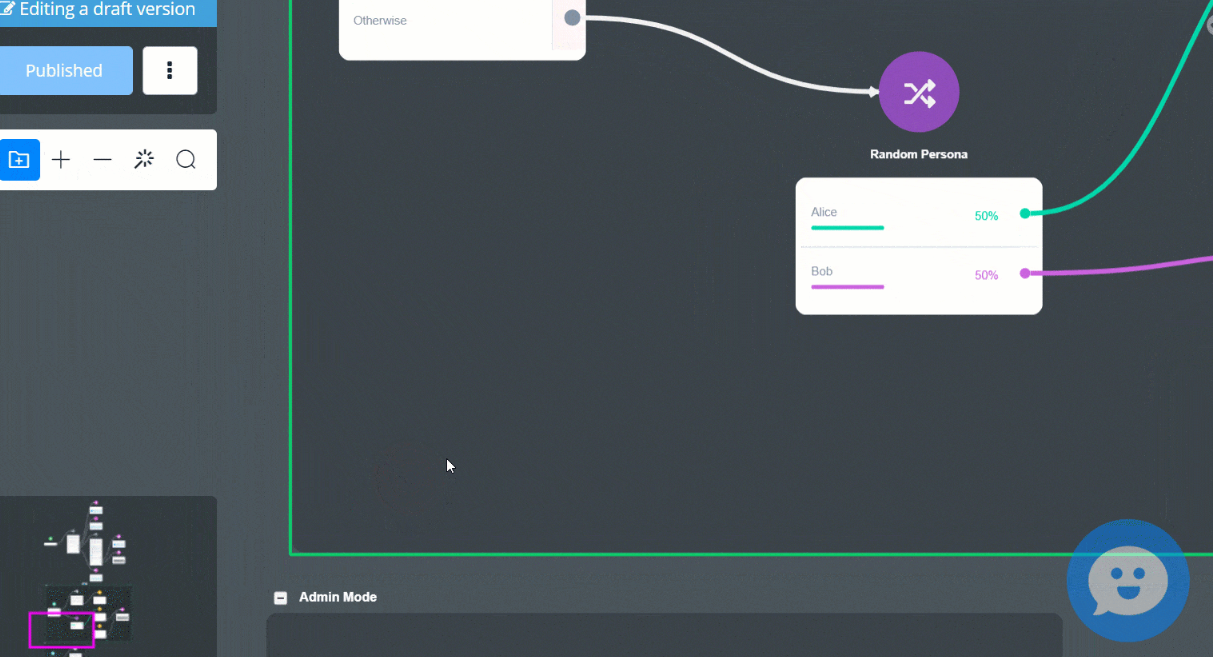Screen dimensions: 1213x657
Task: Select the Bob 50% value
Action: (x=986, y=275)
